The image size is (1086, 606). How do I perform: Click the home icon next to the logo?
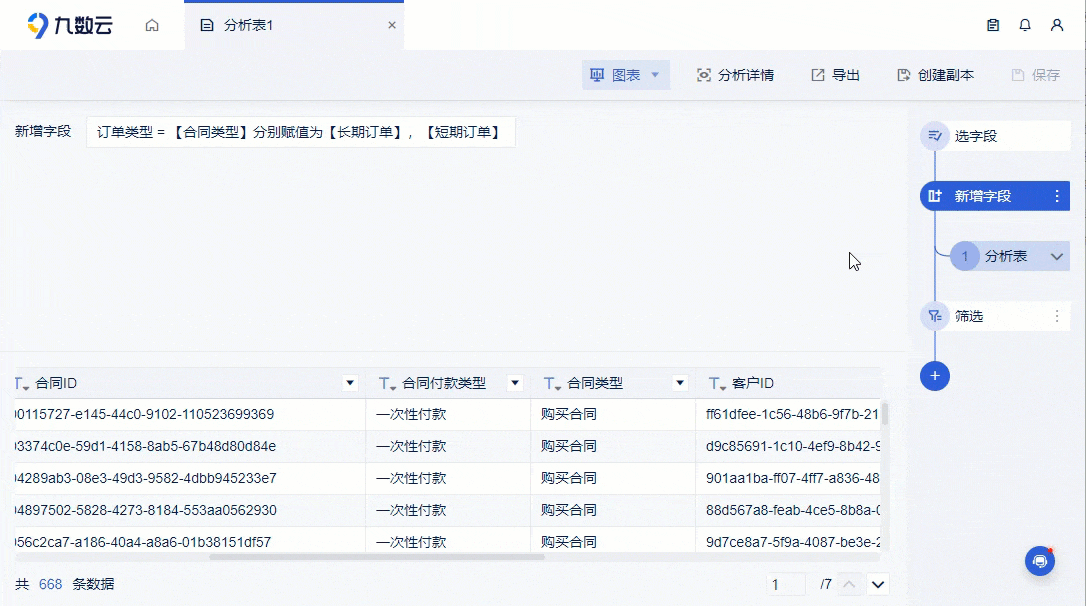tap(152, 25)
